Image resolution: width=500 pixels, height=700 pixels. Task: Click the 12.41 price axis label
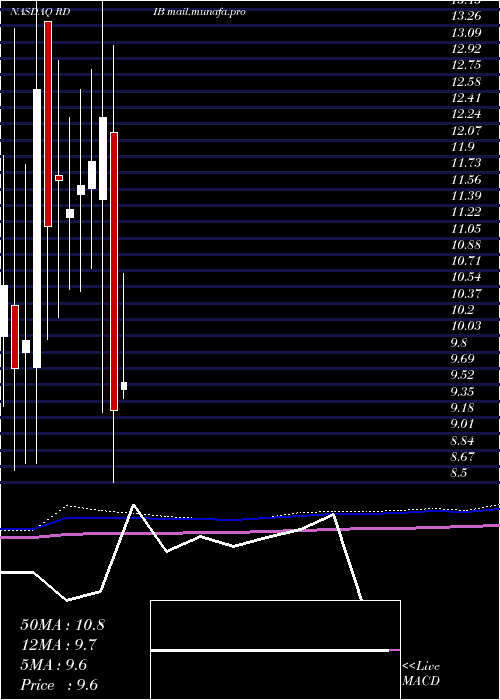tap(466, 97)
